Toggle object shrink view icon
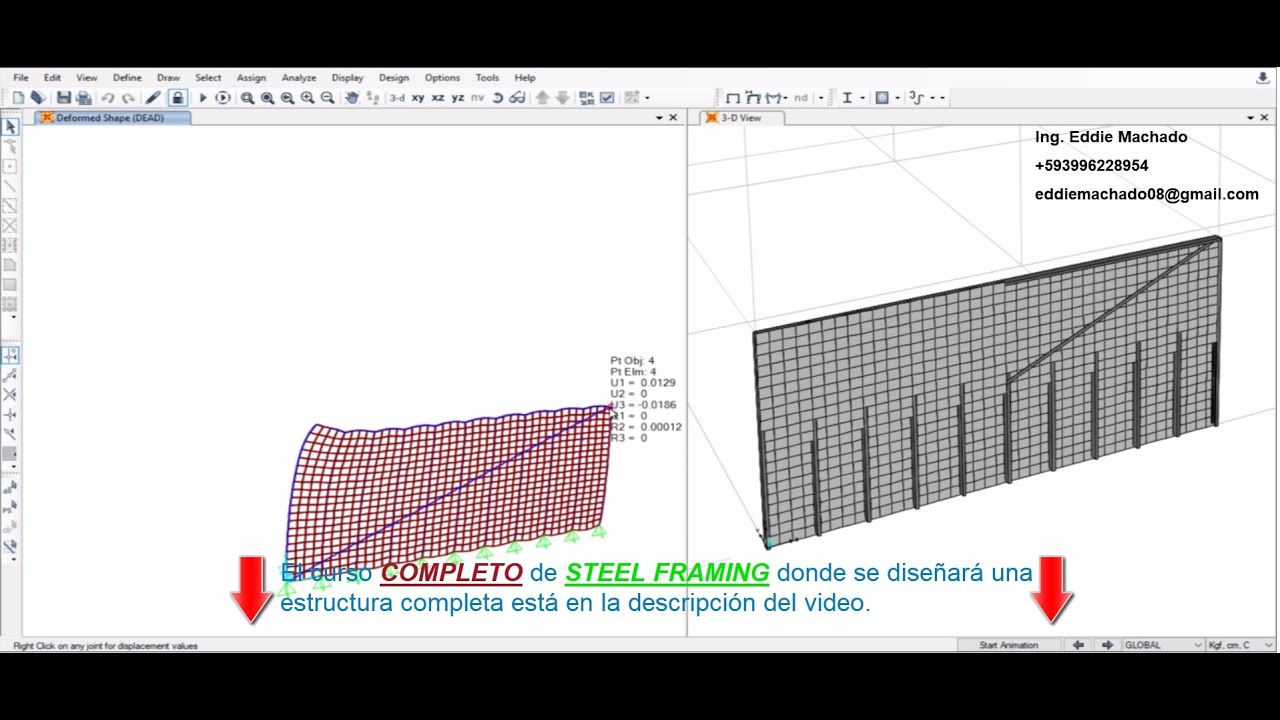The image size is (1280, 720). (x=587, y=98)
